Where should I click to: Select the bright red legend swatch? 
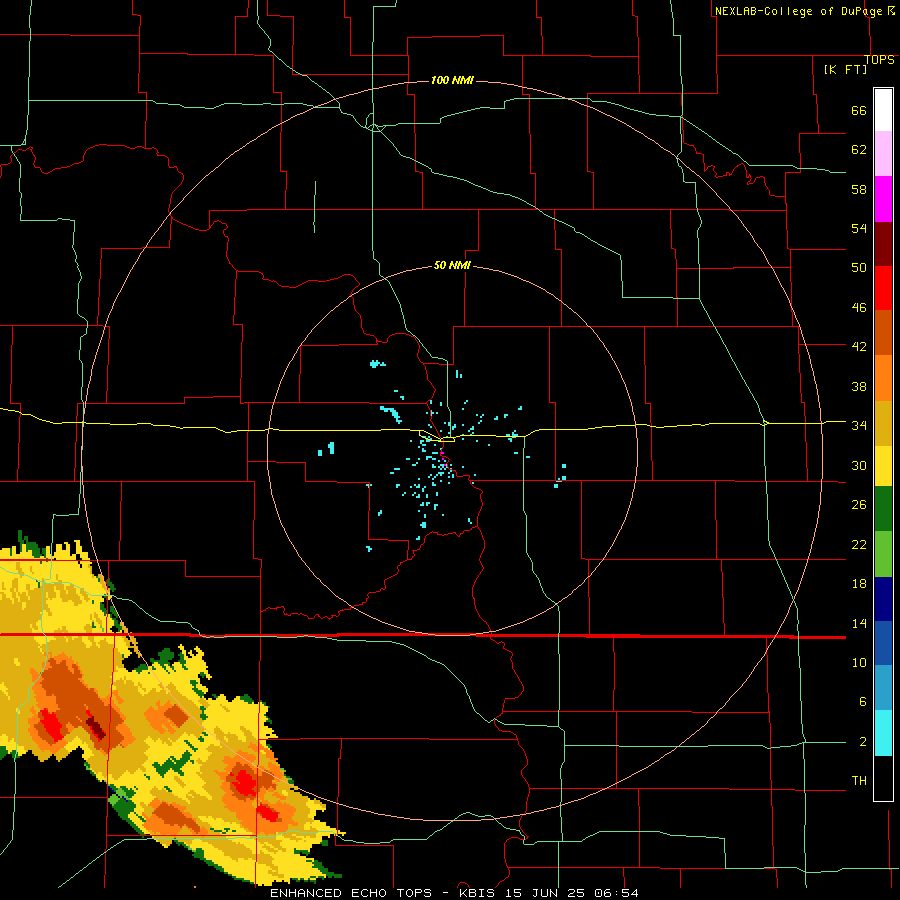pos(883,288)
